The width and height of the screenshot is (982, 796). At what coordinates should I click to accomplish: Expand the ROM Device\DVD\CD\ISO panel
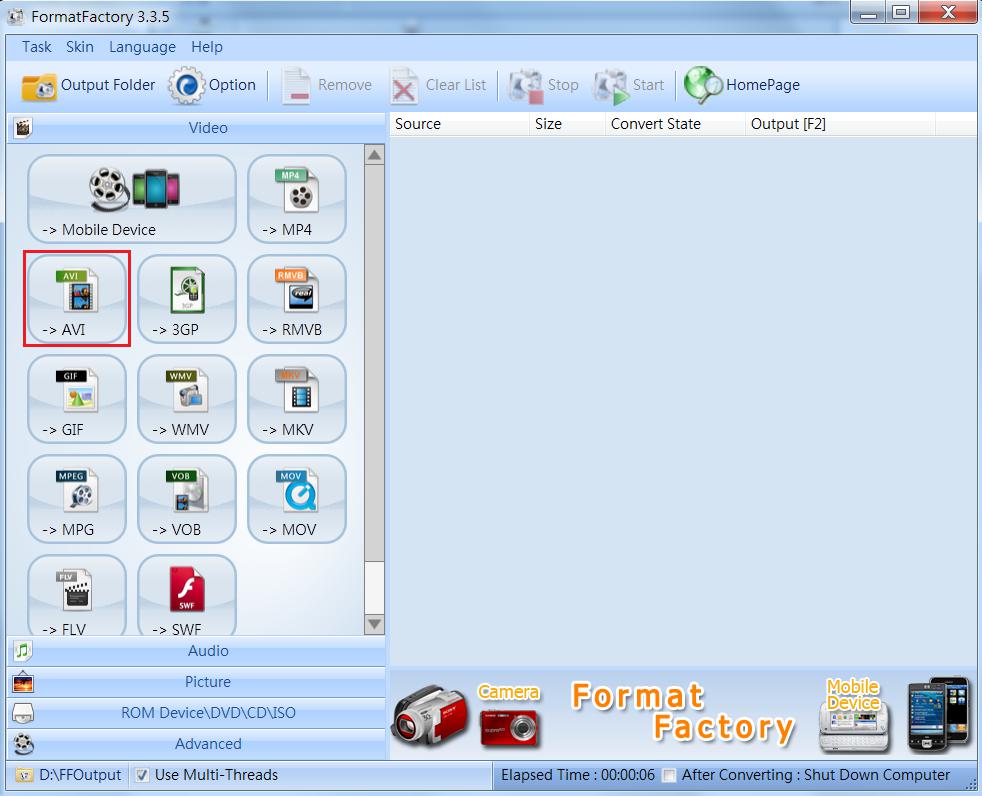click(x=196, y=713)
